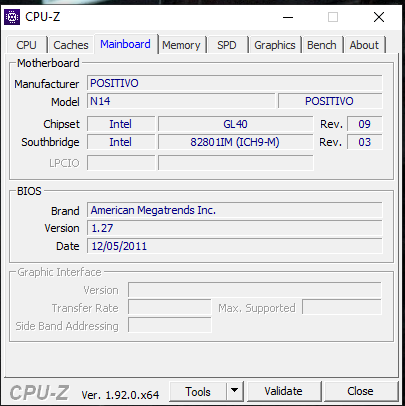Click the Southbridge 82801IM (ICH9-M) field

235,142
